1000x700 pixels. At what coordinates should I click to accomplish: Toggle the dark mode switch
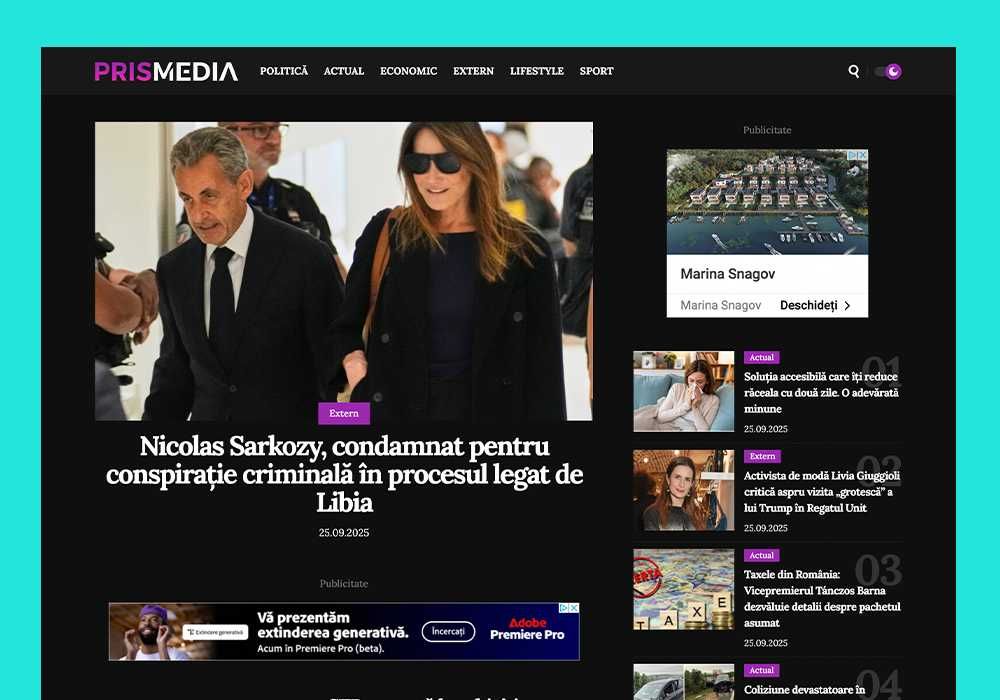pyautogui.click(x=888, y=71)
